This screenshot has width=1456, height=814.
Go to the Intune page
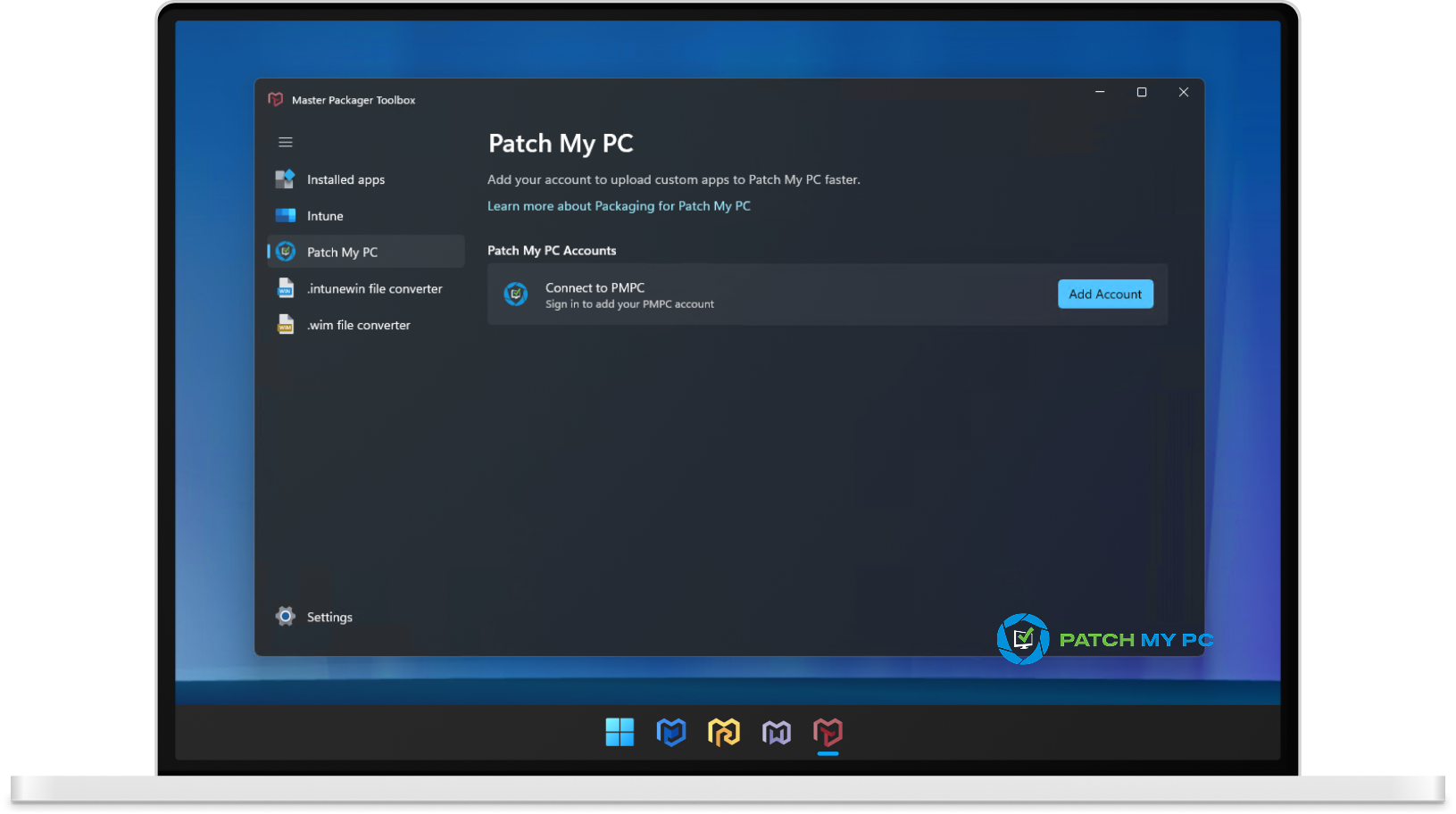(x=325, y=216)
